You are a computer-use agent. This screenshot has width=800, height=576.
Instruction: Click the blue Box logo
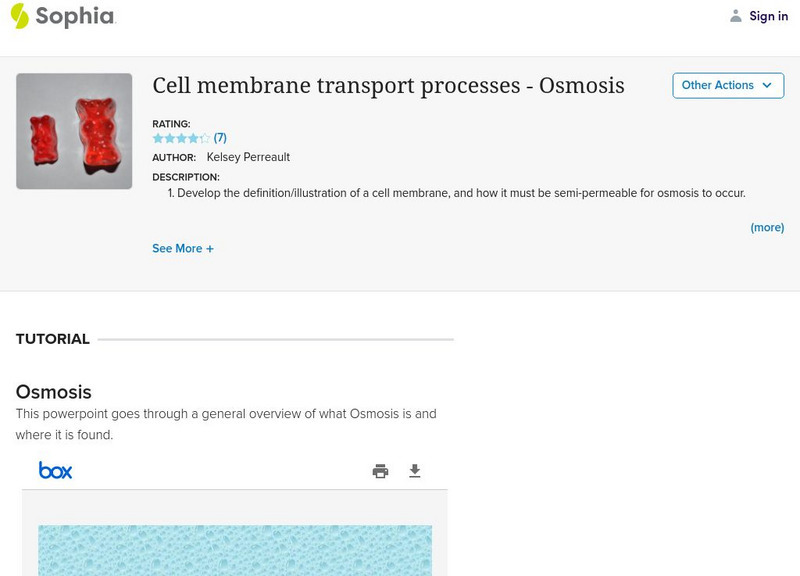pos(55,470)
